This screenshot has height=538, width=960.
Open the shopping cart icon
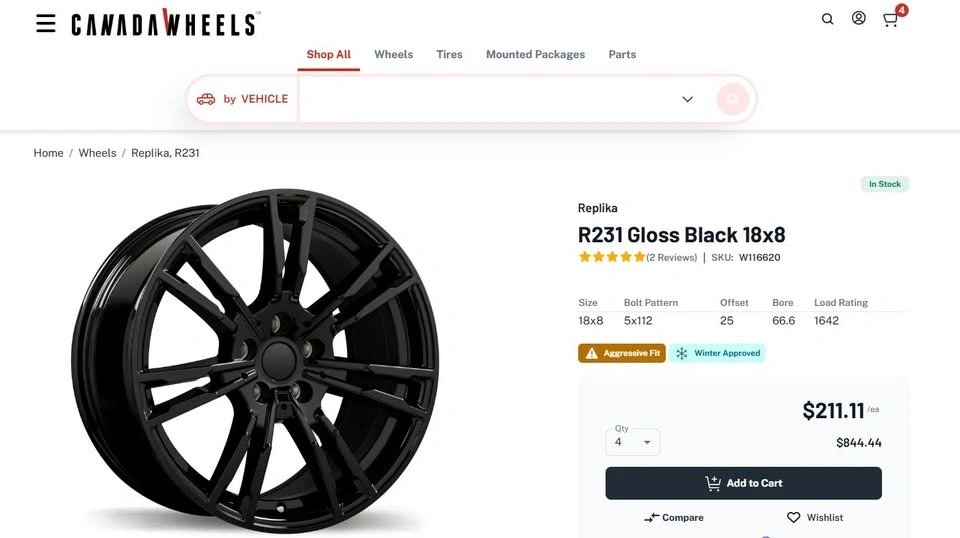[x=890, y=19]
